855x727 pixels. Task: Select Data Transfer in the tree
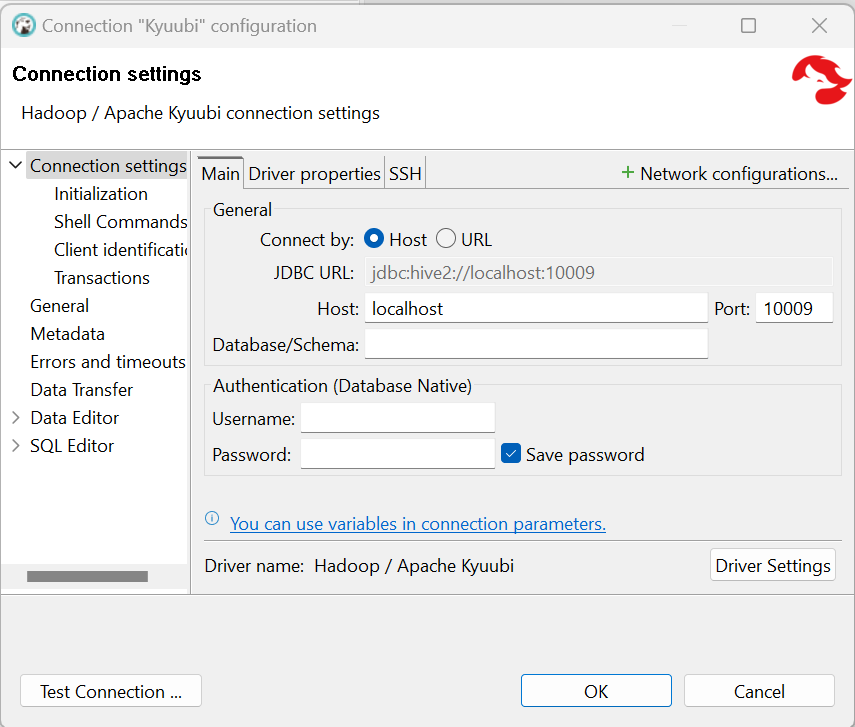point(82,389)
